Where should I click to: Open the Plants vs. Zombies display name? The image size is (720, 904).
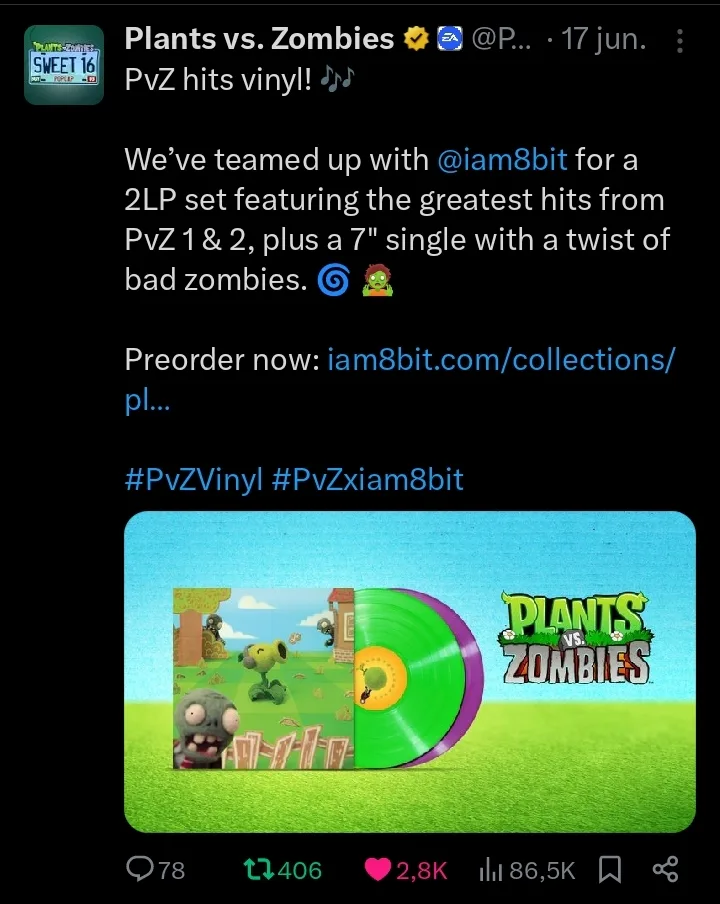tap(259, 39)
